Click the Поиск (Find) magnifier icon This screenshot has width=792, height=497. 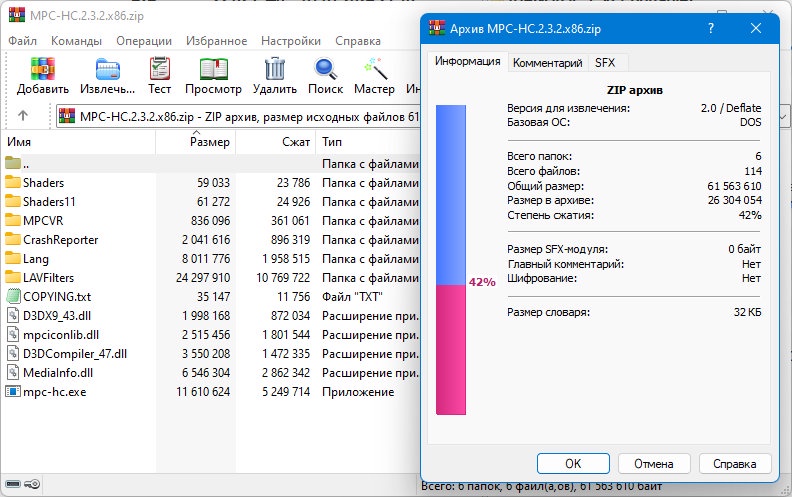(x=326, y=69)
